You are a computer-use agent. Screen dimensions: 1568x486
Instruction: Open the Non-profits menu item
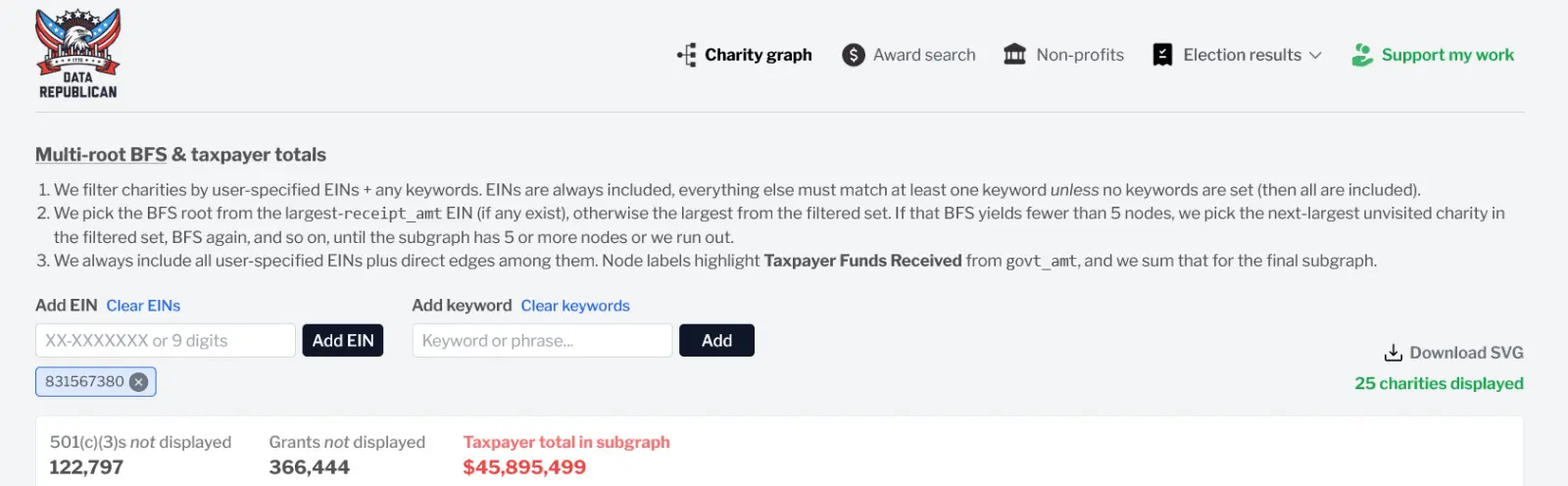coord(1080,55)
